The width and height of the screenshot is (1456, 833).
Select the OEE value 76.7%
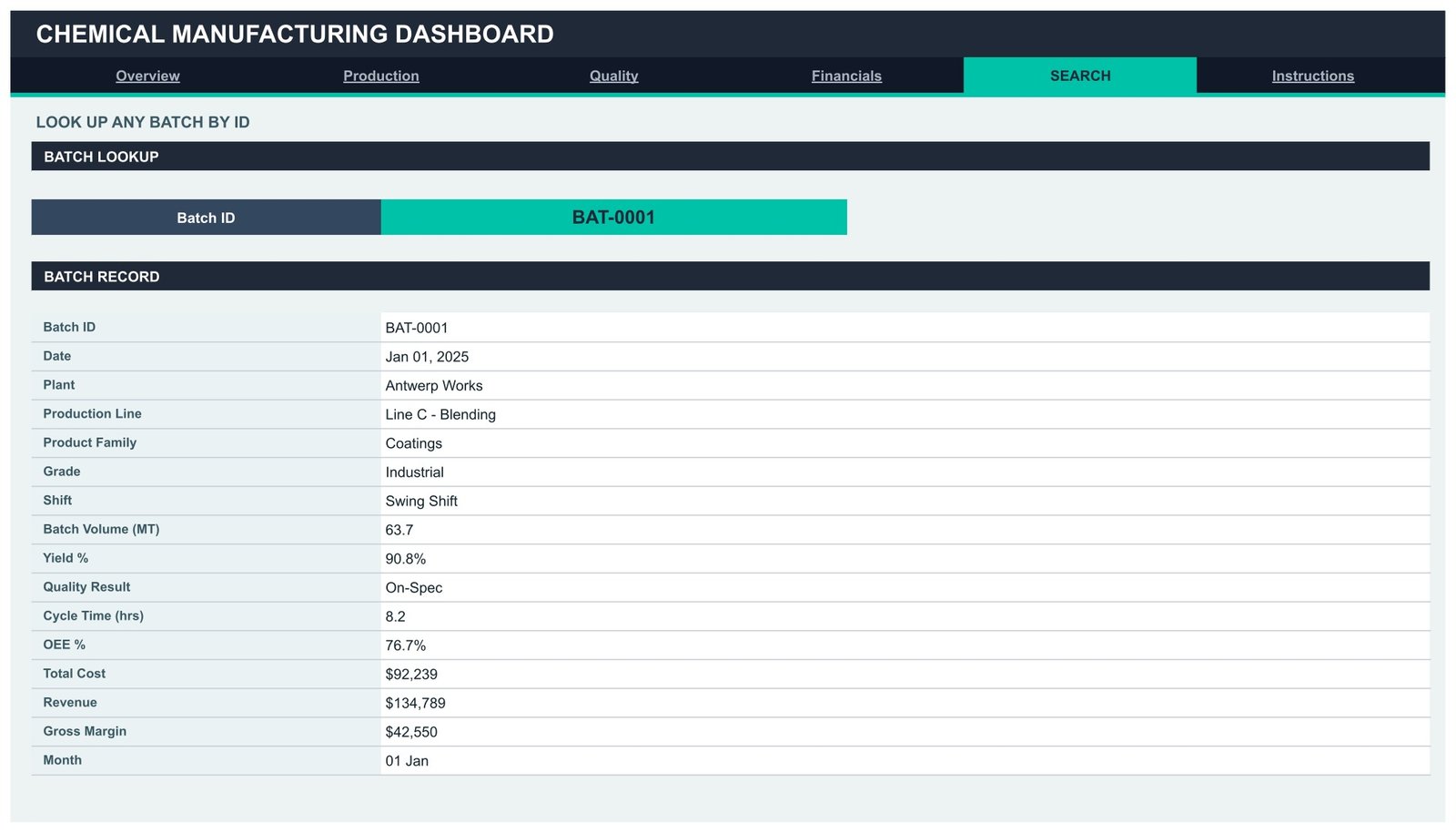point(905,645)
